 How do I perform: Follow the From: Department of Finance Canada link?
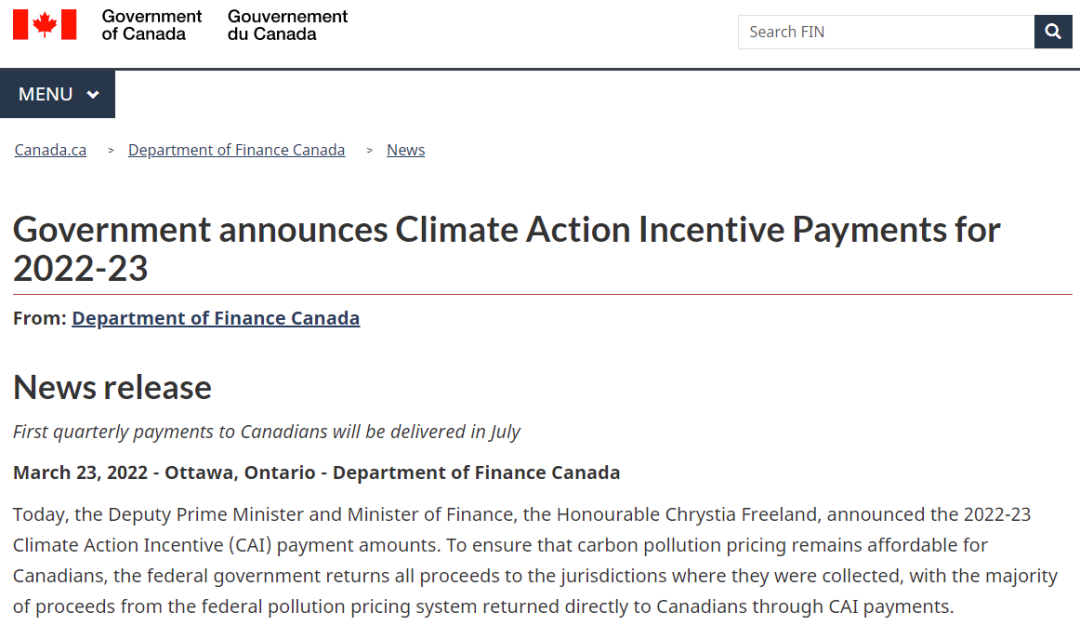point(216,318)
